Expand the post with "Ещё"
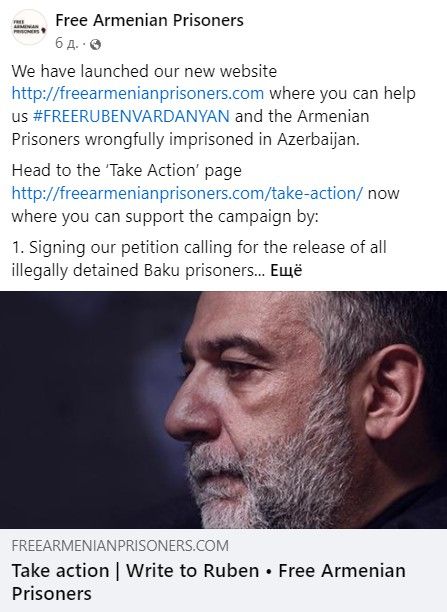This screenshot has height=612, width=447. 286,270
